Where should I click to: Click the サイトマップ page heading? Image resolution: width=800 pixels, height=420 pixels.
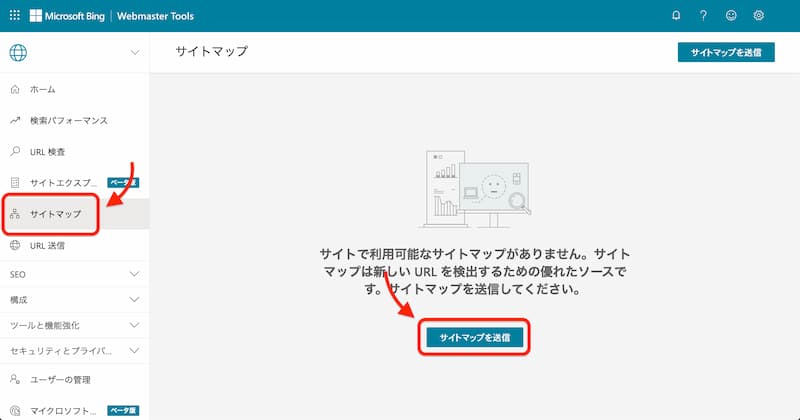tap(212, 51)
